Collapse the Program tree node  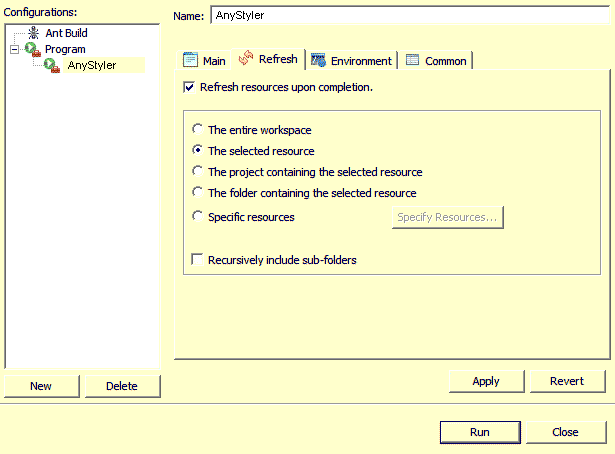15,49
